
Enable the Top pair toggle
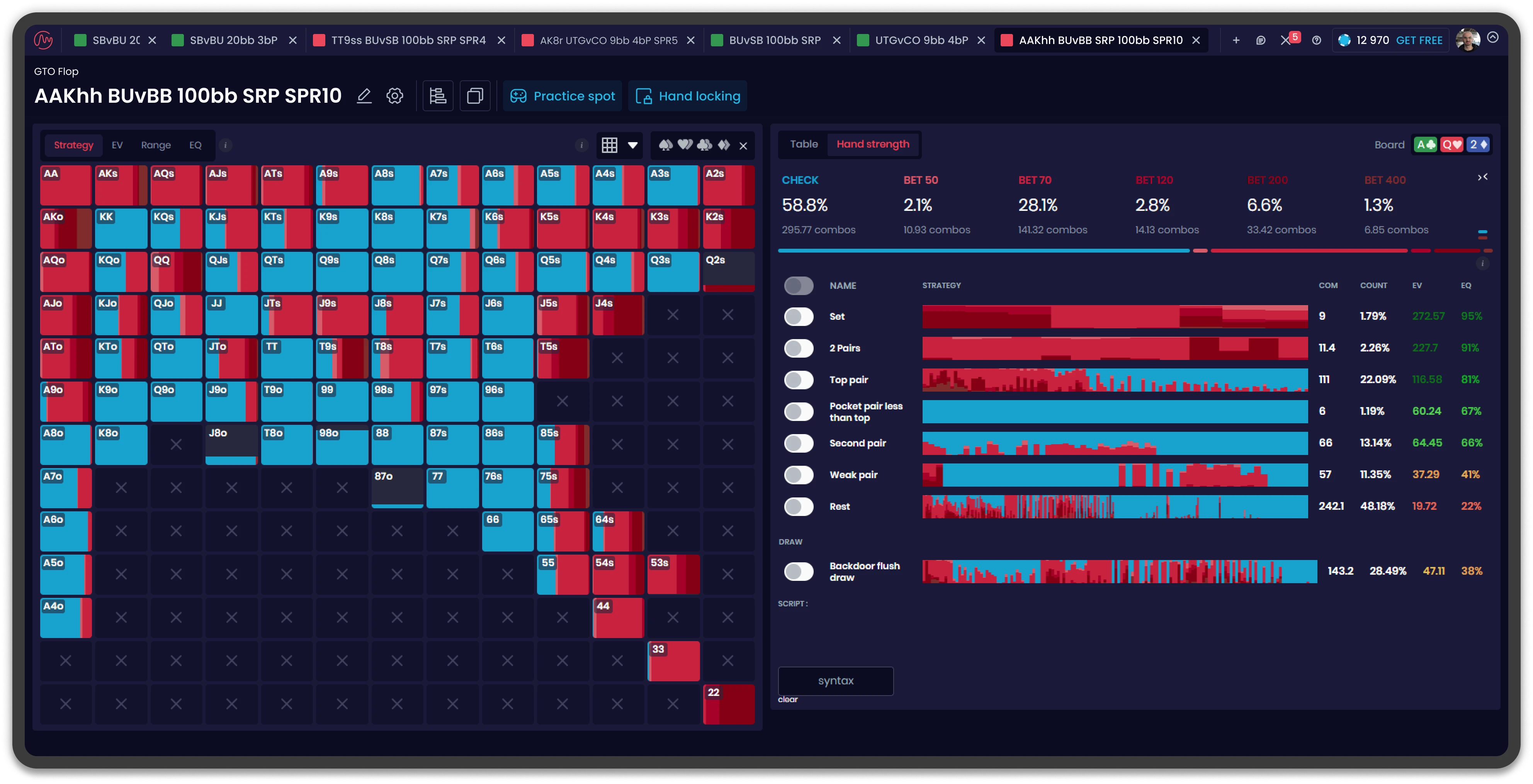point(799,380)
